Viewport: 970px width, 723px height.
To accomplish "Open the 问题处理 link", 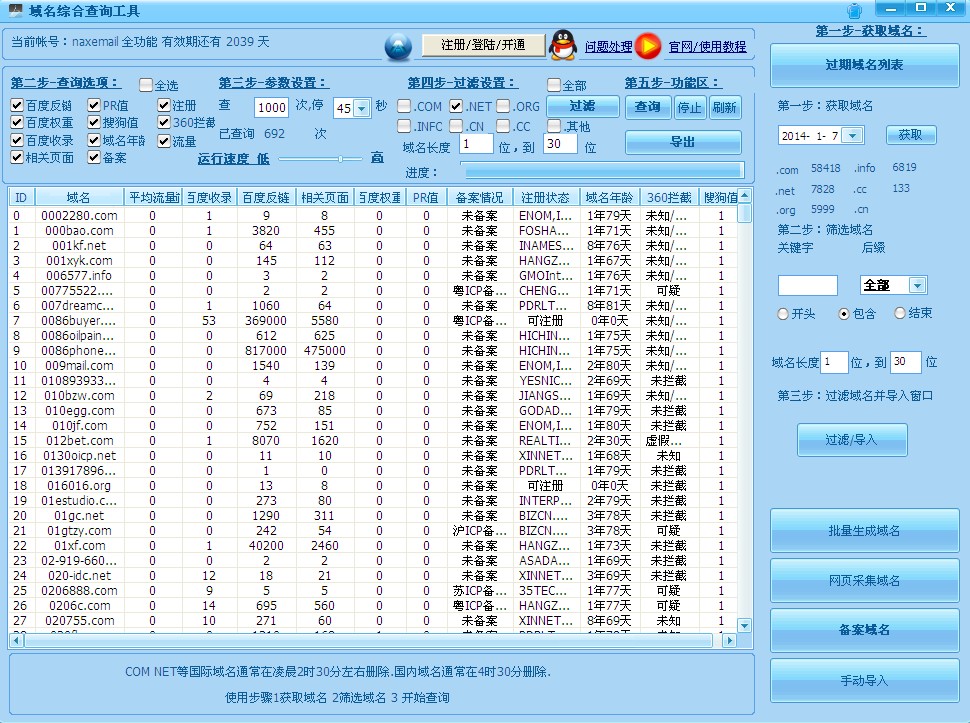I will tap(608, 46).
